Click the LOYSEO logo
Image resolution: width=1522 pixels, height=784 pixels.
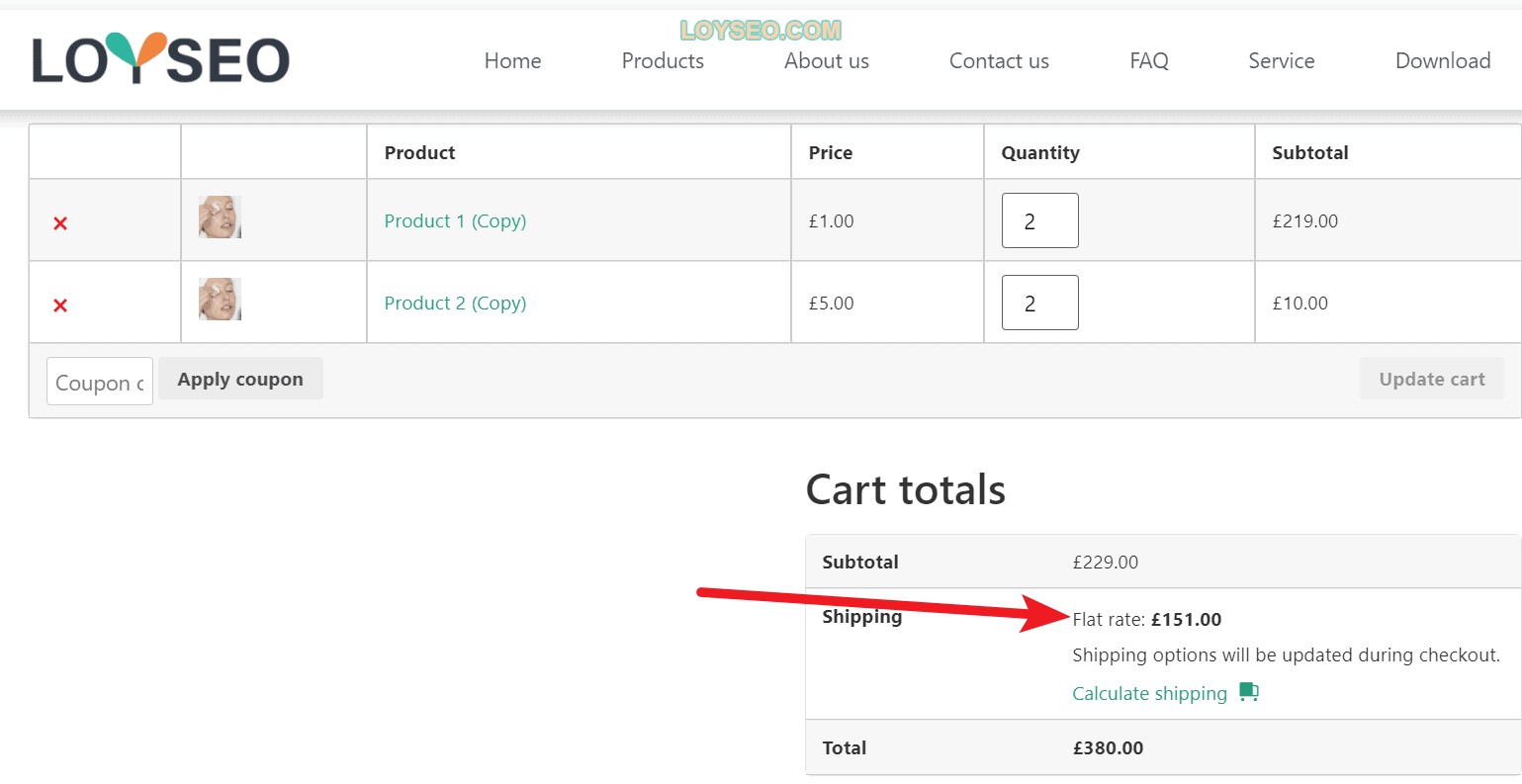(161, 57)
